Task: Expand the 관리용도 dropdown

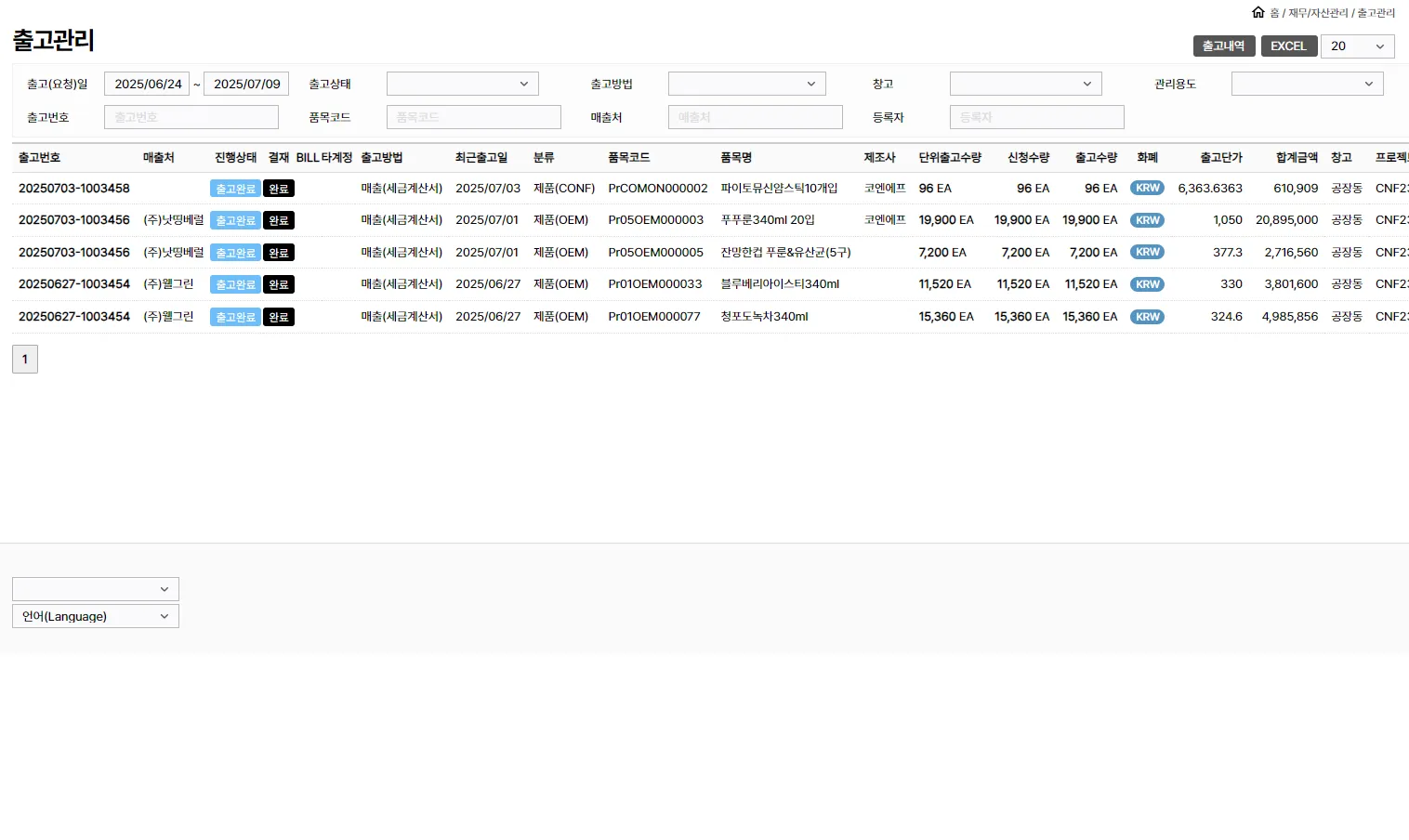Action: 1307,84
